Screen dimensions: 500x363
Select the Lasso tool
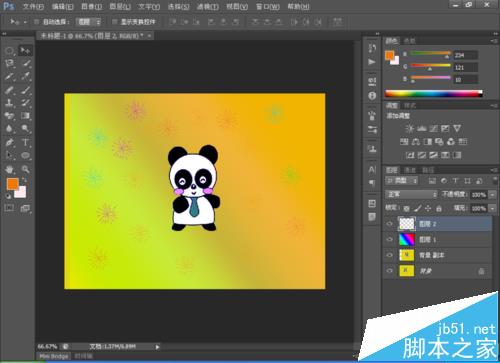[10, 64]
